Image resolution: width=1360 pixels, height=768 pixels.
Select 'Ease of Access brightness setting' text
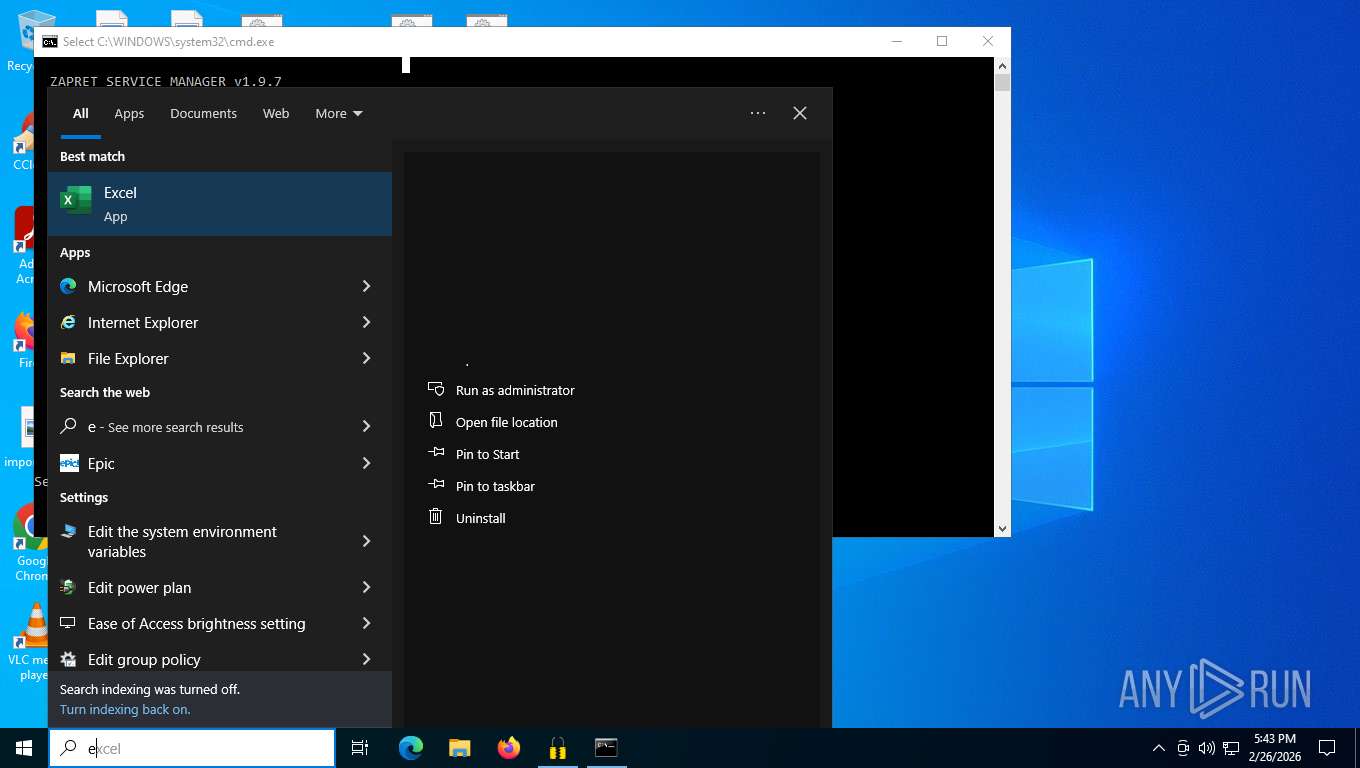tap(197, 623)
